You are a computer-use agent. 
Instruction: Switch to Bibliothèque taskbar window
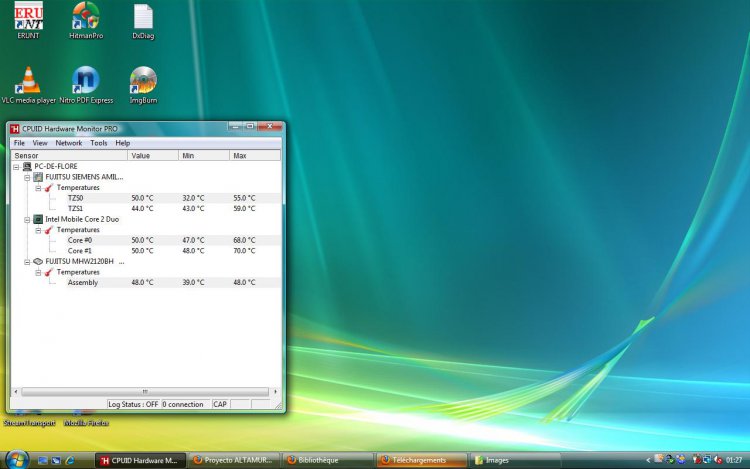328,460
